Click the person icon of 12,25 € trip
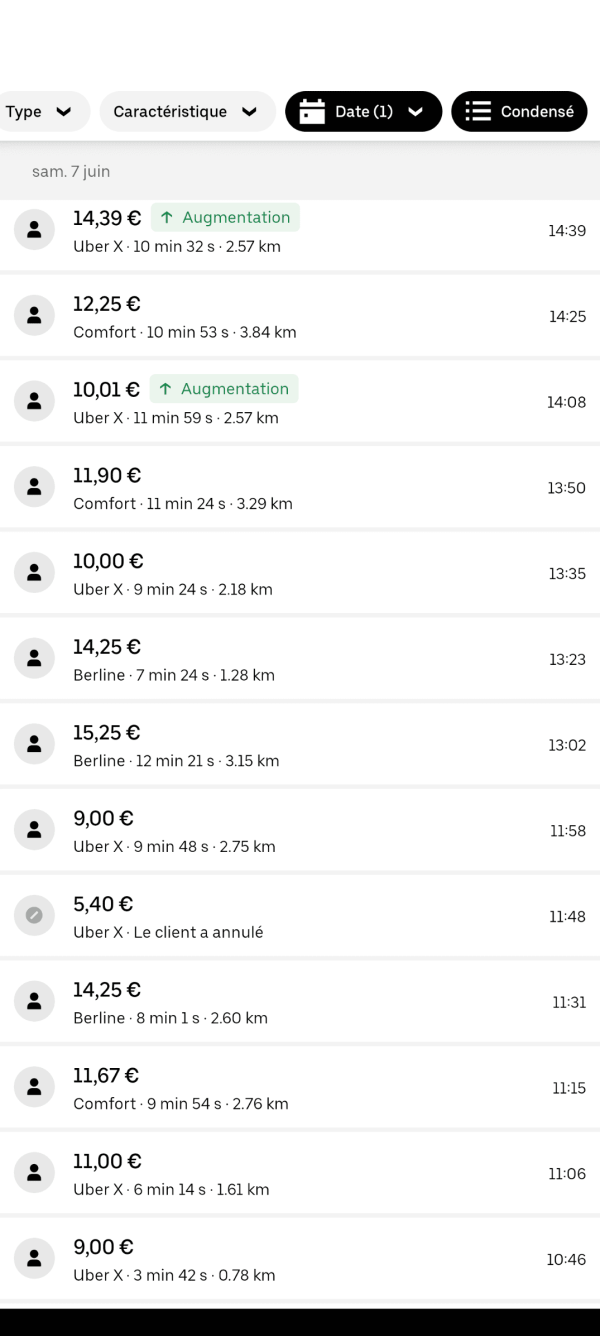 tap(34, 316)
